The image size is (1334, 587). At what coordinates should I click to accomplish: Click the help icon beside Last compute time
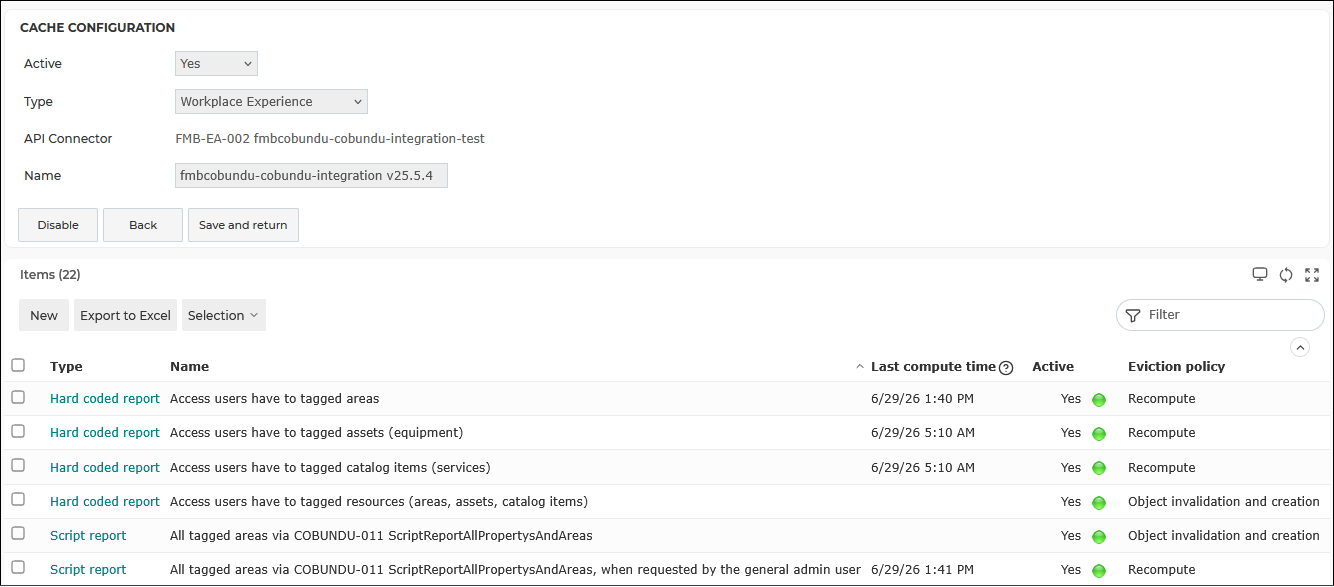click(x=1006, y=367)
